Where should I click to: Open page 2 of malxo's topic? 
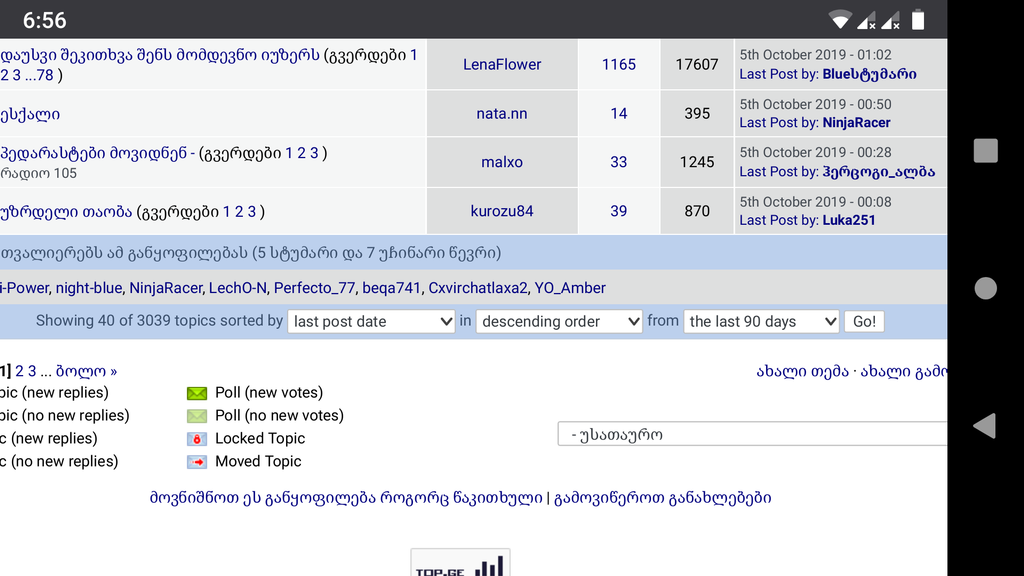(301, 153)
